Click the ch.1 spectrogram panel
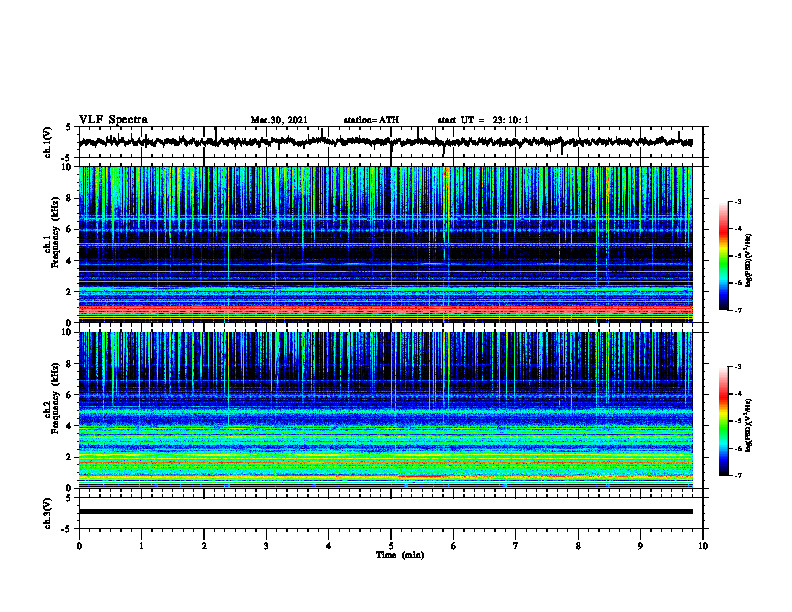Image resolution: width=792 pixels, height=612 pixels. click(x=385, y=244)
